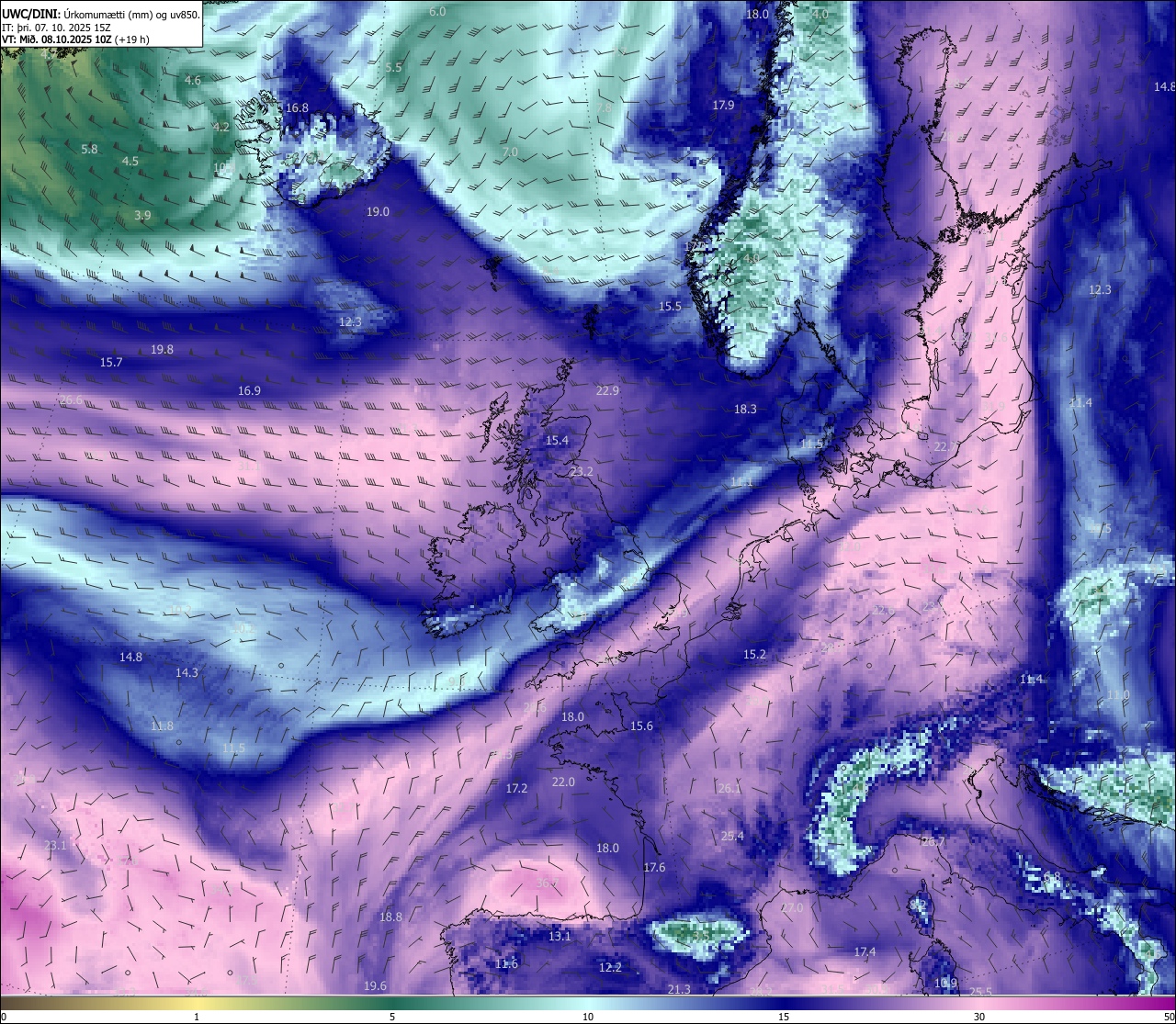Click the 15 tick on the color scale
The image size is (1176, 1024).
[784, 1017]
